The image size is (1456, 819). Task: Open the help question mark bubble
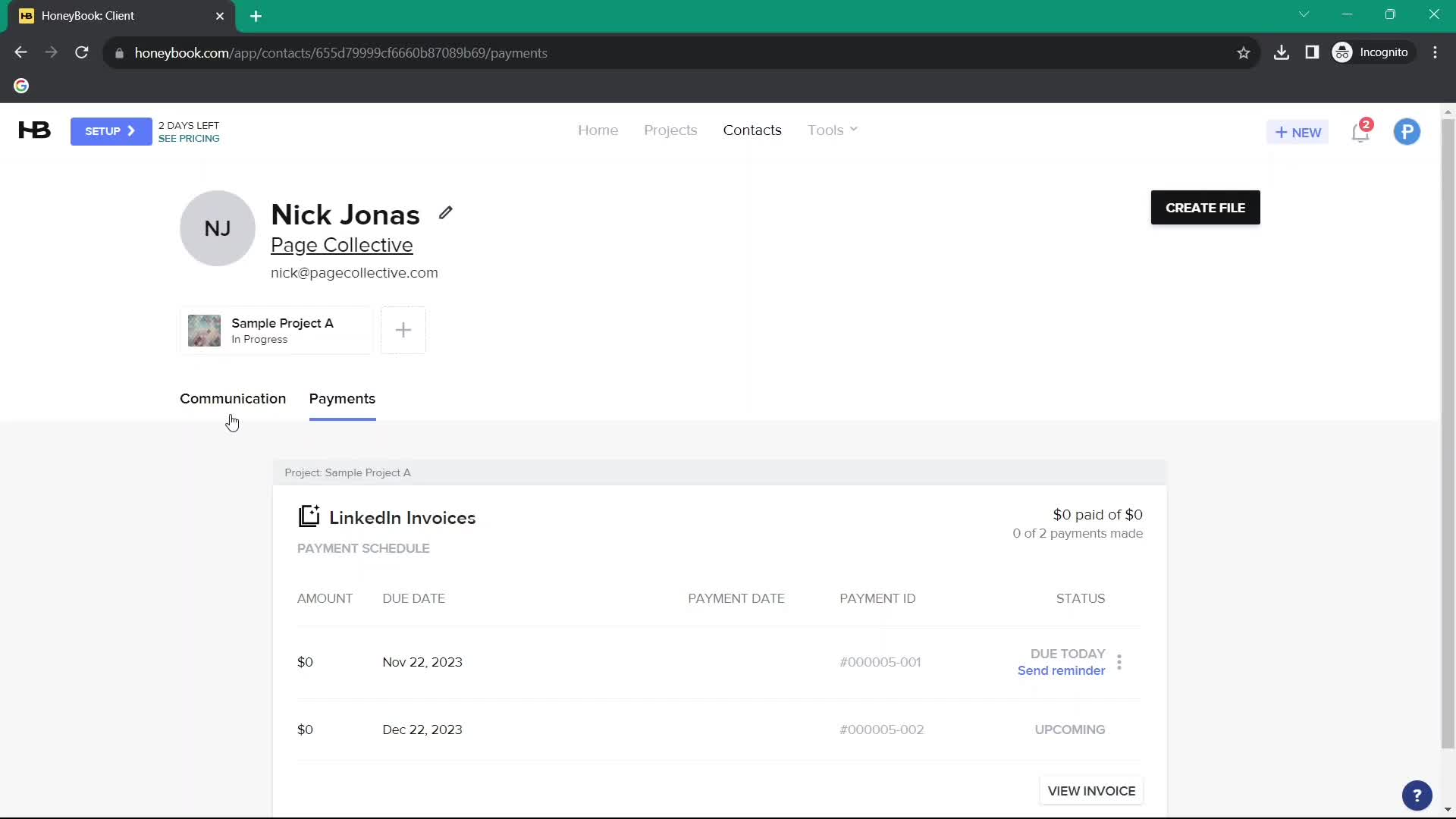(1417, 795)
